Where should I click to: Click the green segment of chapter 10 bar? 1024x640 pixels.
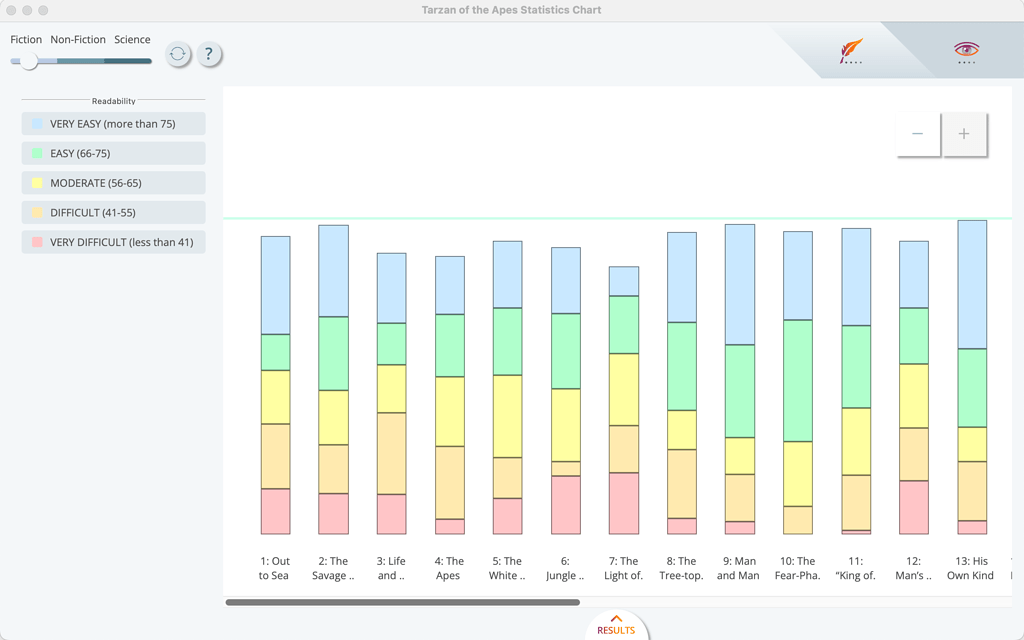click(798, 381)
